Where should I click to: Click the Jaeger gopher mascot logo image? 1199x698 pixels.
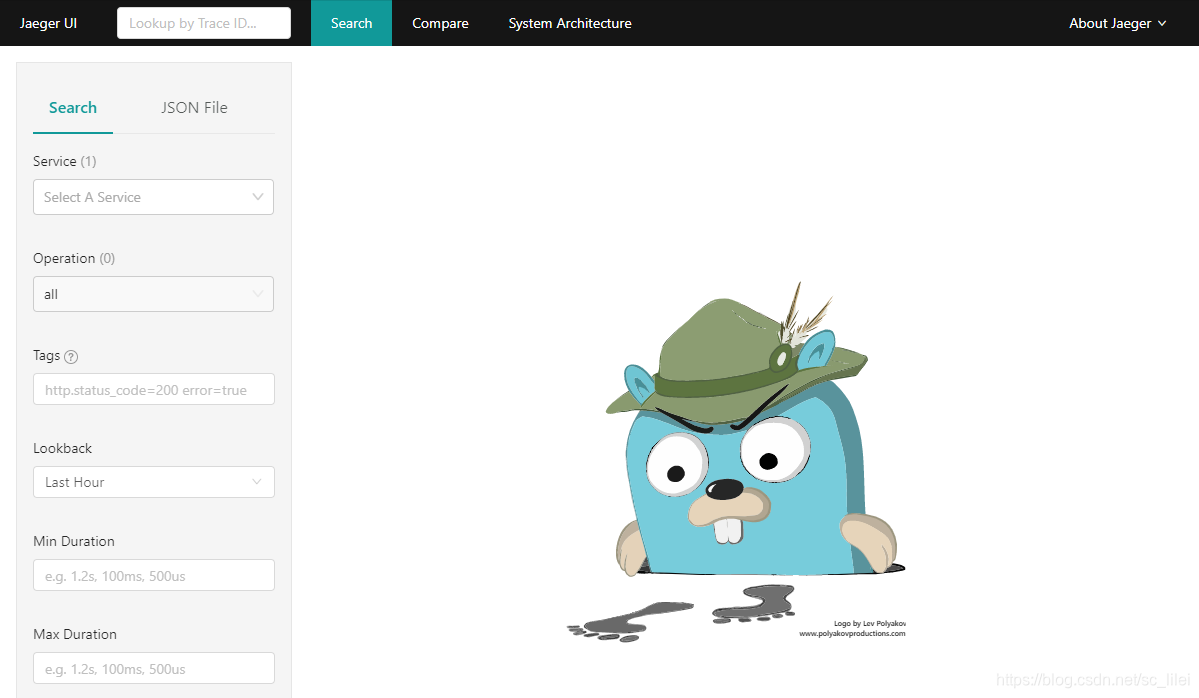(x=736, y=461)
